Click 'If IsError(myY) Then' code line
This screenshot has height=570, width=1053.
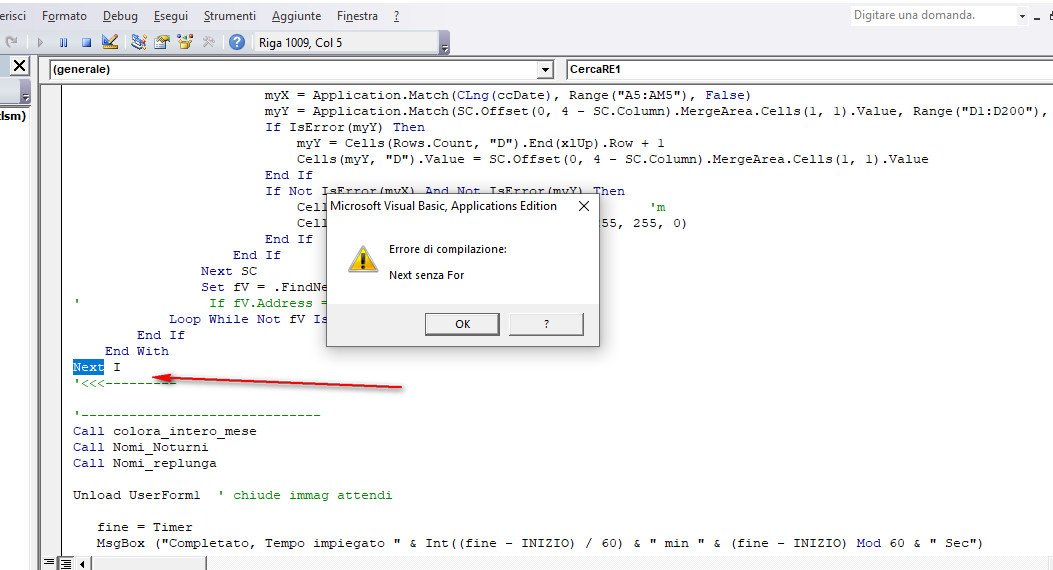coord(345,127)
